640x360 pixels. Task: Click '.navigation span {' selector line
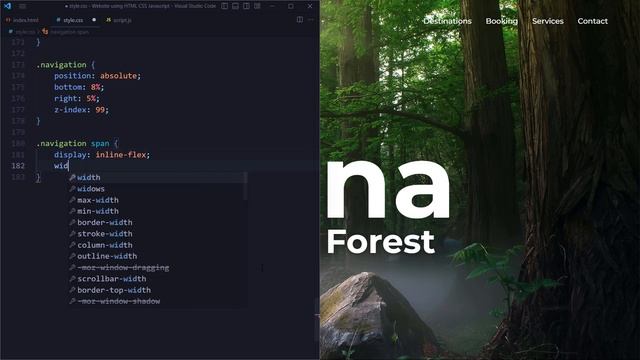[x=77, y=143]
